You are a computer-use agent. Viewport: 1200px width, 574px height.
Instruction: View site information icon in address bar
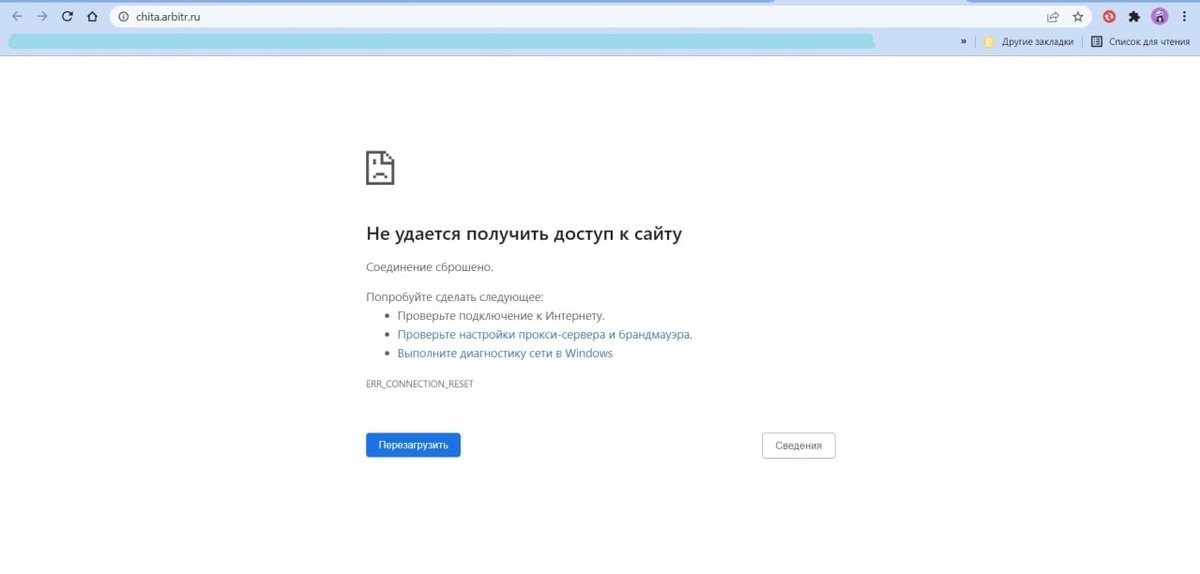[123, 16]
